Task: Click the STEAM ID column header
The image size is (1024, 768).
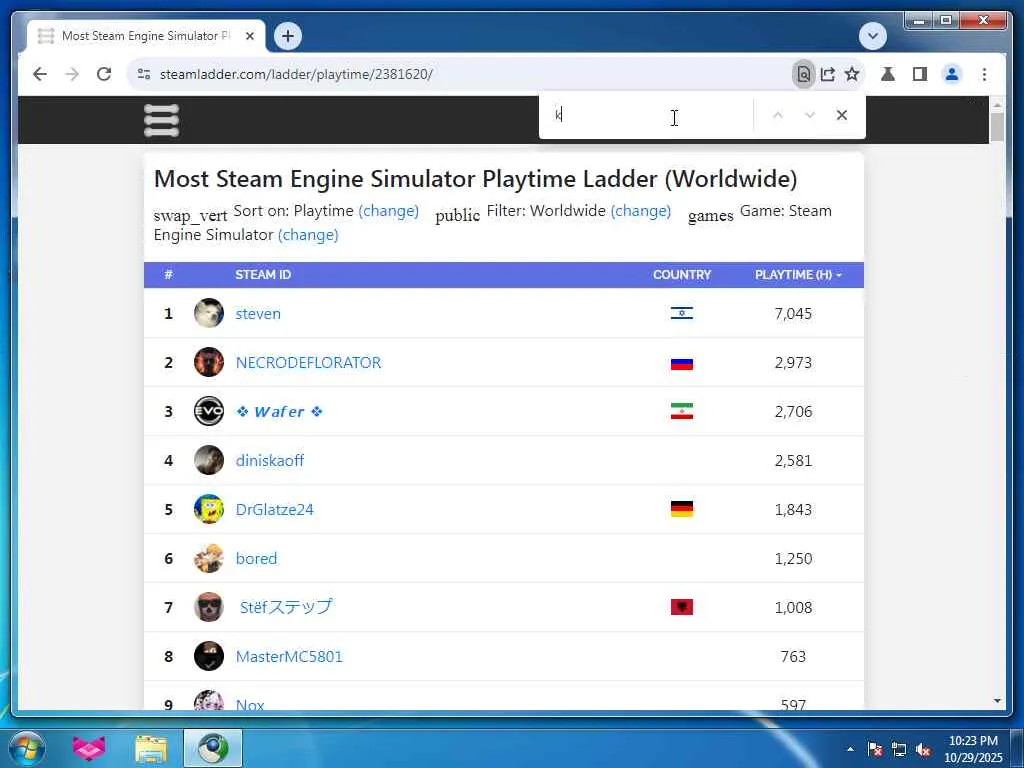Action: point(263,275)
